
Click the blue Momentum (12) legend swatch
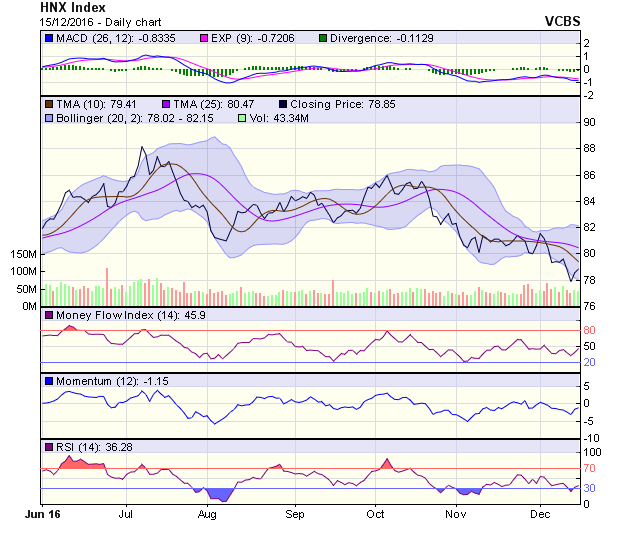(49, 381)
